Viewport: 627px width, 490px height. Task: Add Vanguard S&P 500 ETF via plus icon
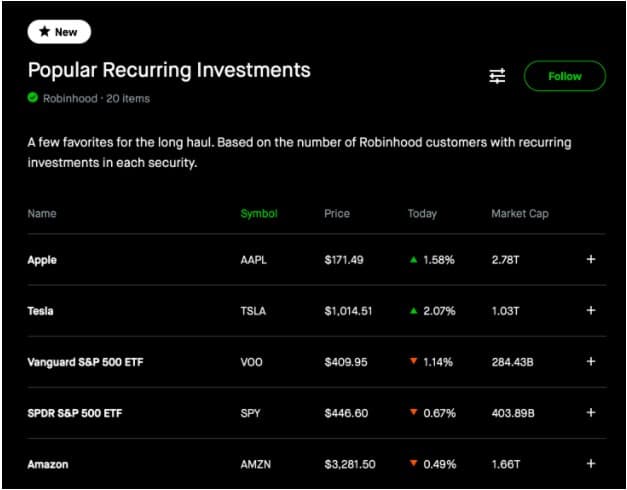click(x=591, y=362)
